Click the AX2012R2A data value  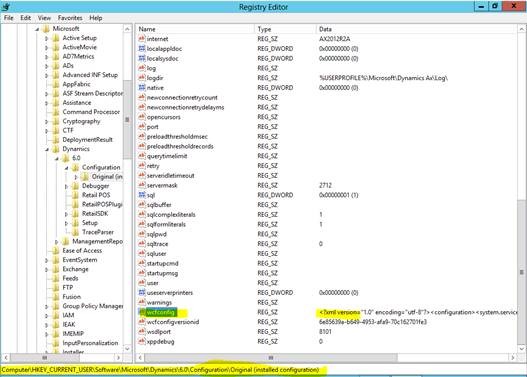click(x=334, y=39)
